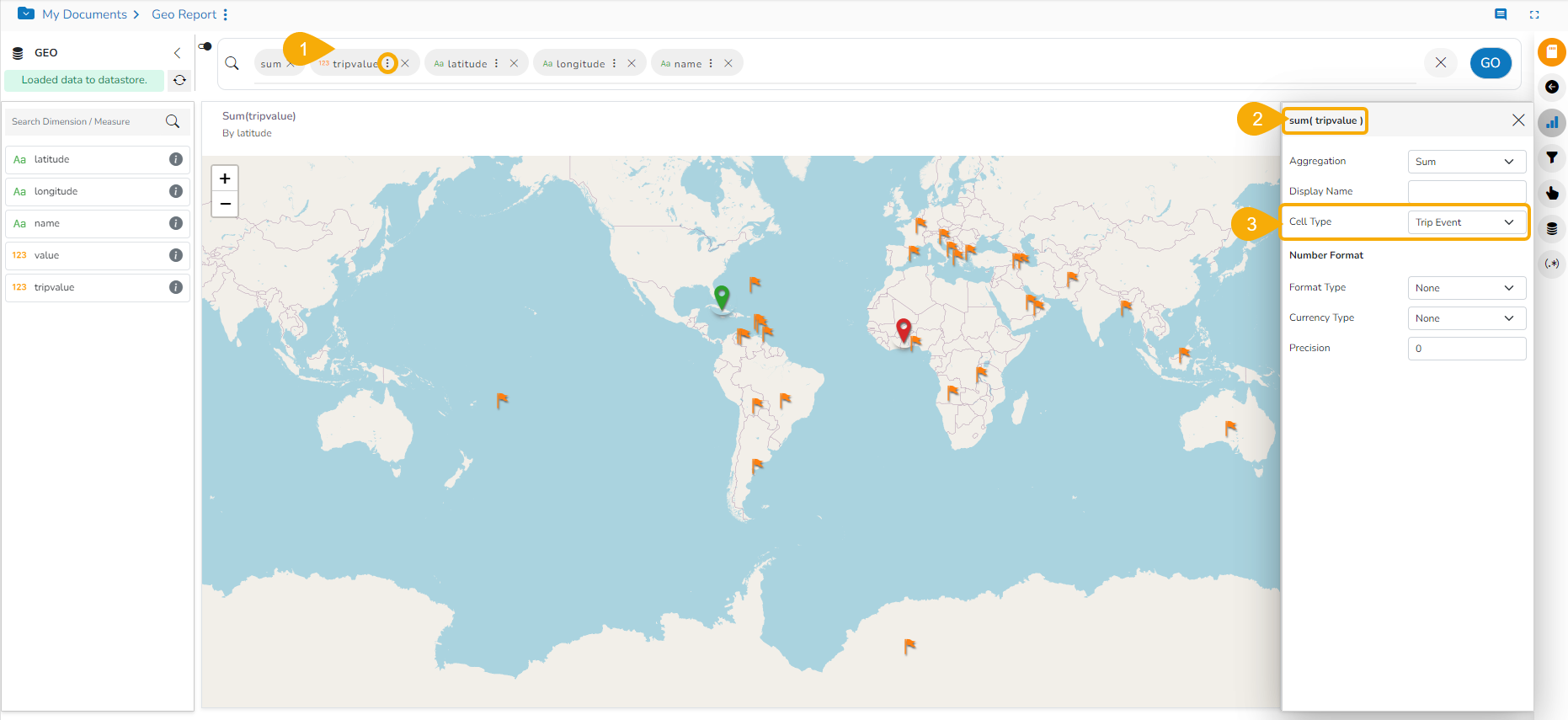Click the map zoom in plus button
The image size is (1568, 720).
point(225,179)
